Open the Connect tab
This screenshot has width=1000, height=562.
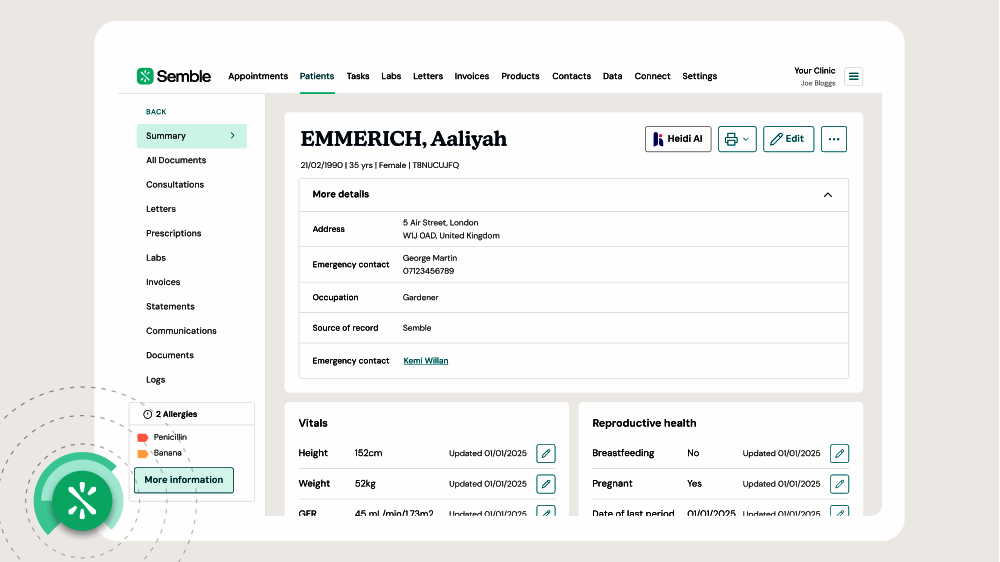tap(652, 76)
